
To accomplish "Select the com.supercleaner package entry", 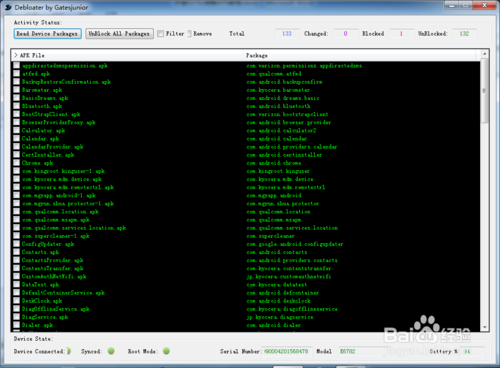I will [270, 236].
